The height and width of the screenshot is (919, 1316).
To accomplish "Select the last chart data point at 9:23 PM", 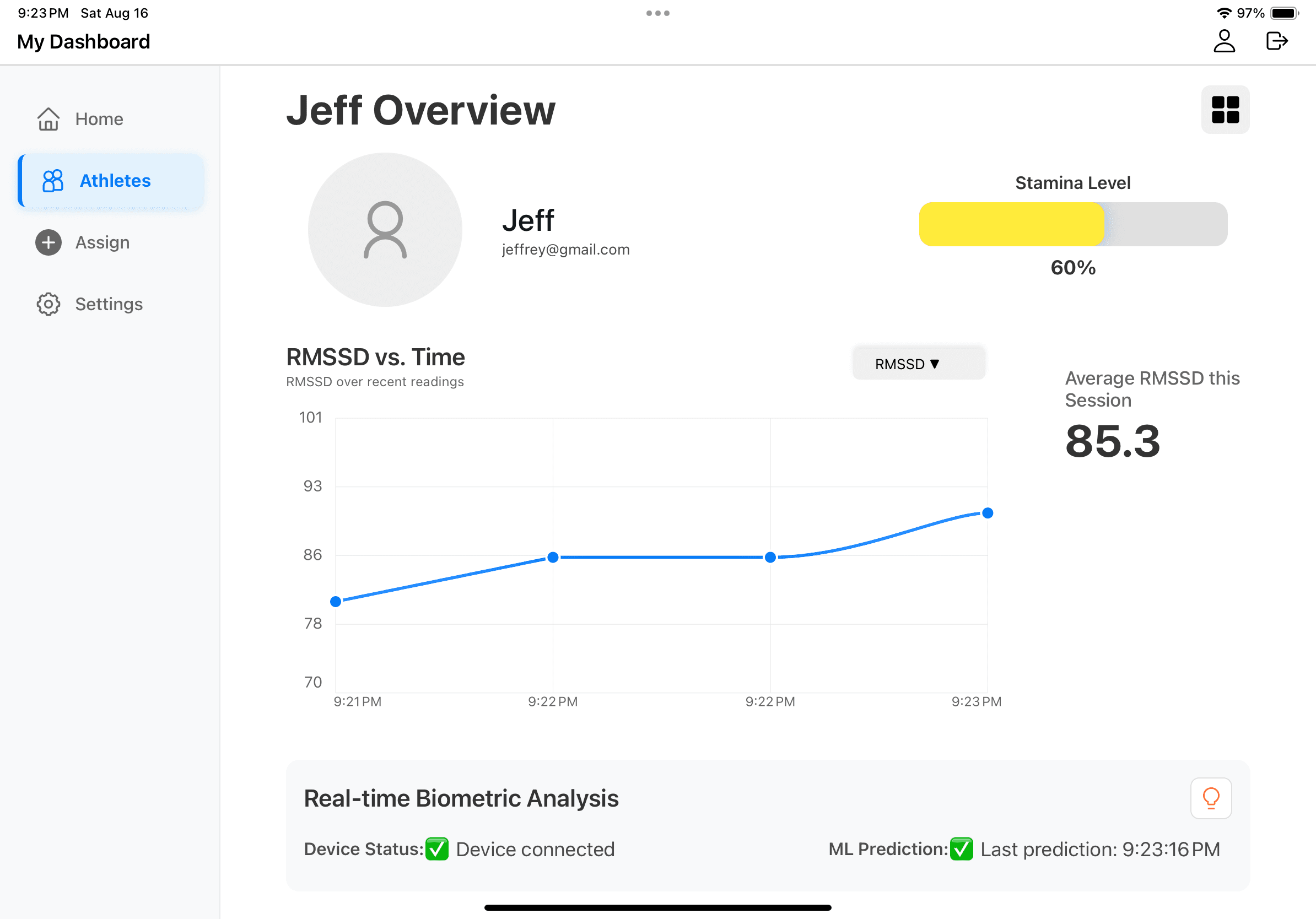I will click(x=987, y=513).
